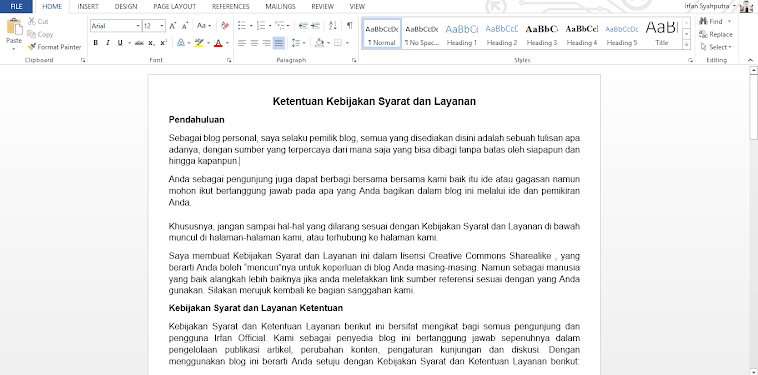This screenshot has width=758, height=375.
Task: Collapse the ribbon with caret
Action: tap(750, 60)
